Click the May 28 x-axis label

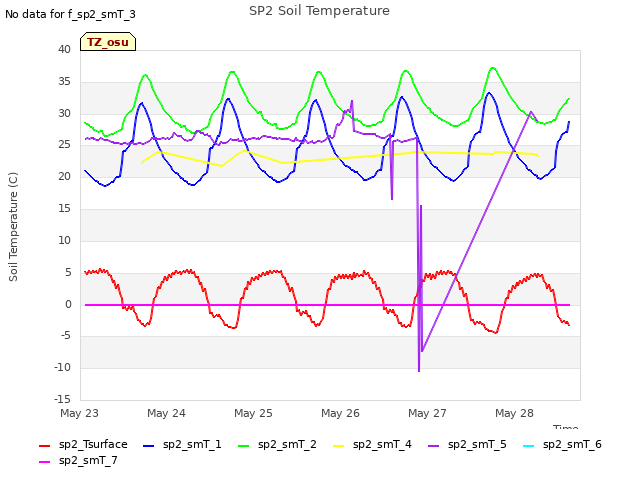click(x=514, y=413)
